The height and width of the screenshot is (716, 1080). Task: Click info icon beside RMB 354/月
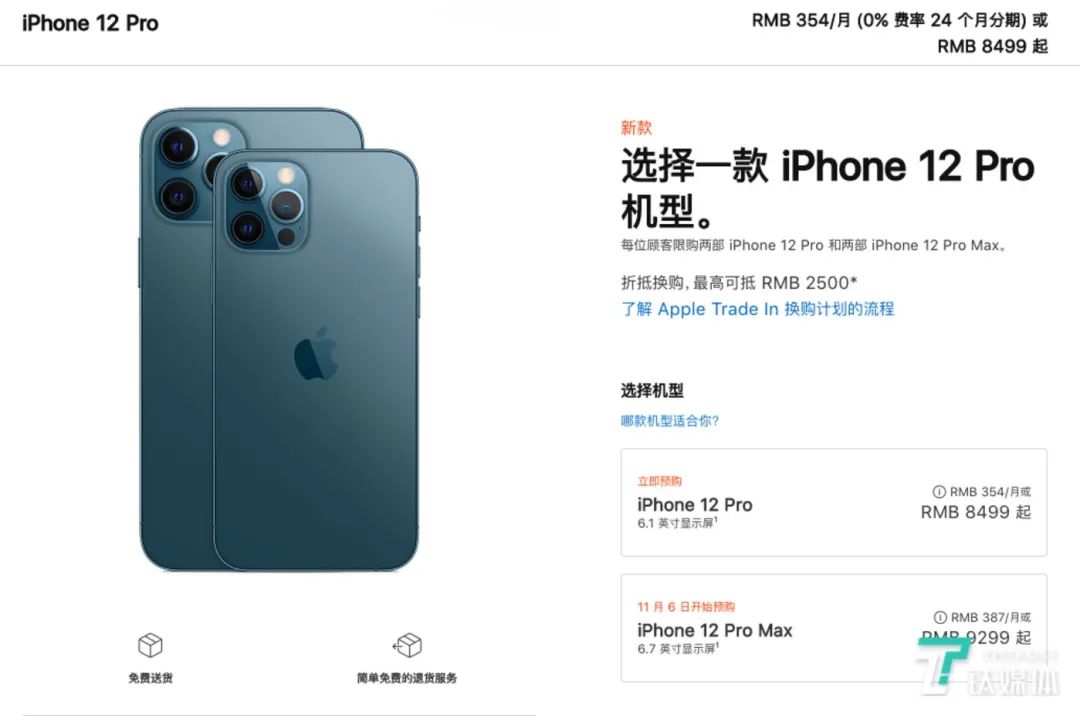point(939,492)
